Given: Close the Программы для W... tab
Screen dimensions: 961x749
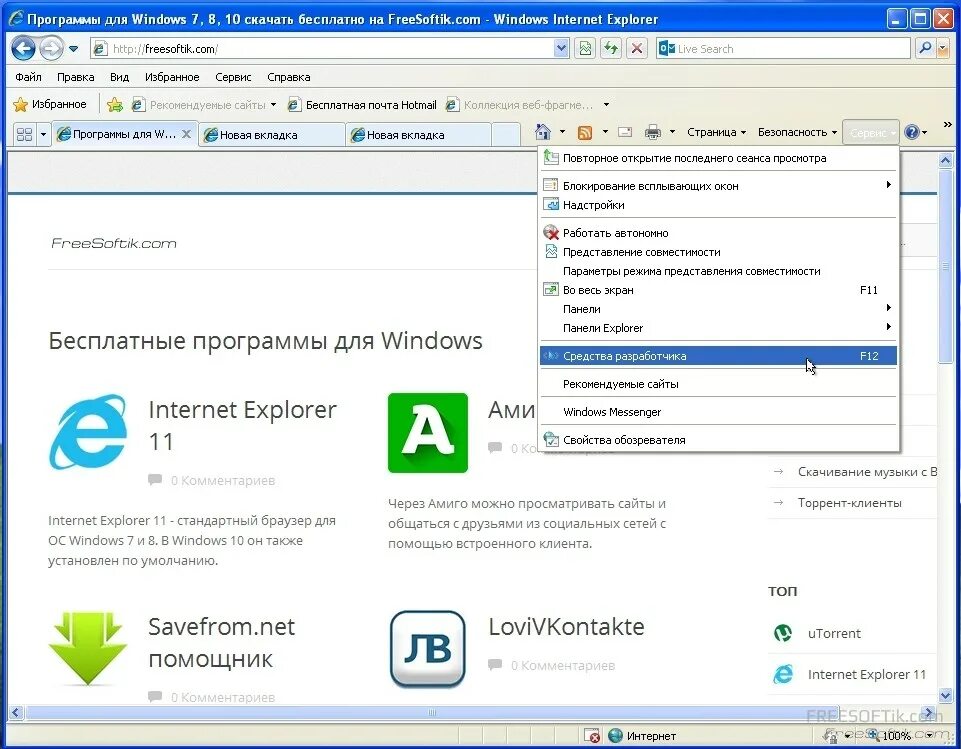Looking at the screenshot, I should coord(187,134).
